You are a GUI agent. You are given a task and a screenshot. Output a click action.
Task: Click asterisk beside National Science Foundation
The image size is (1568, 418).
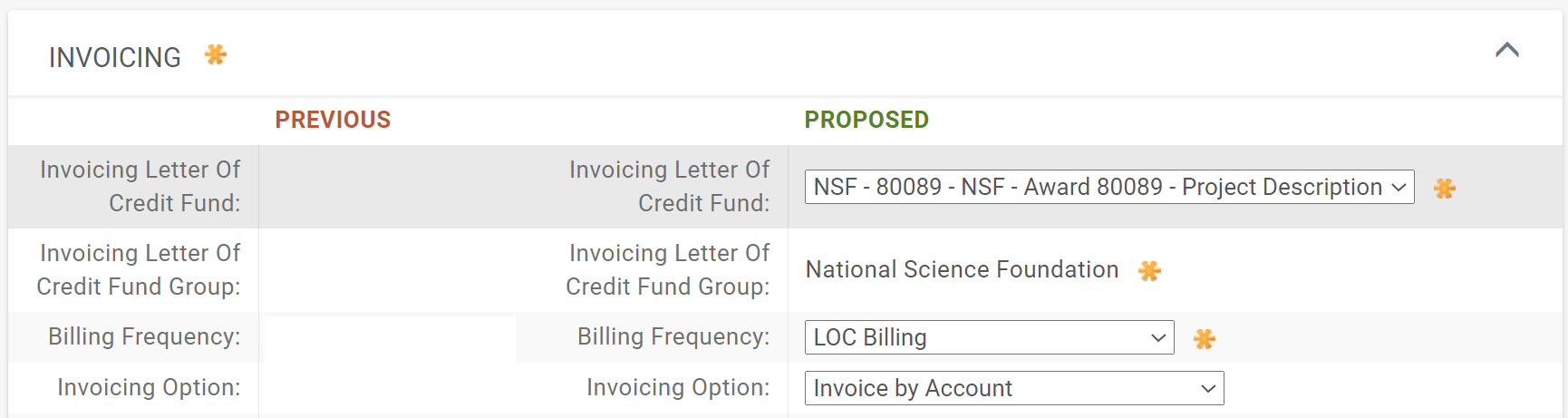pos(1149,271)
